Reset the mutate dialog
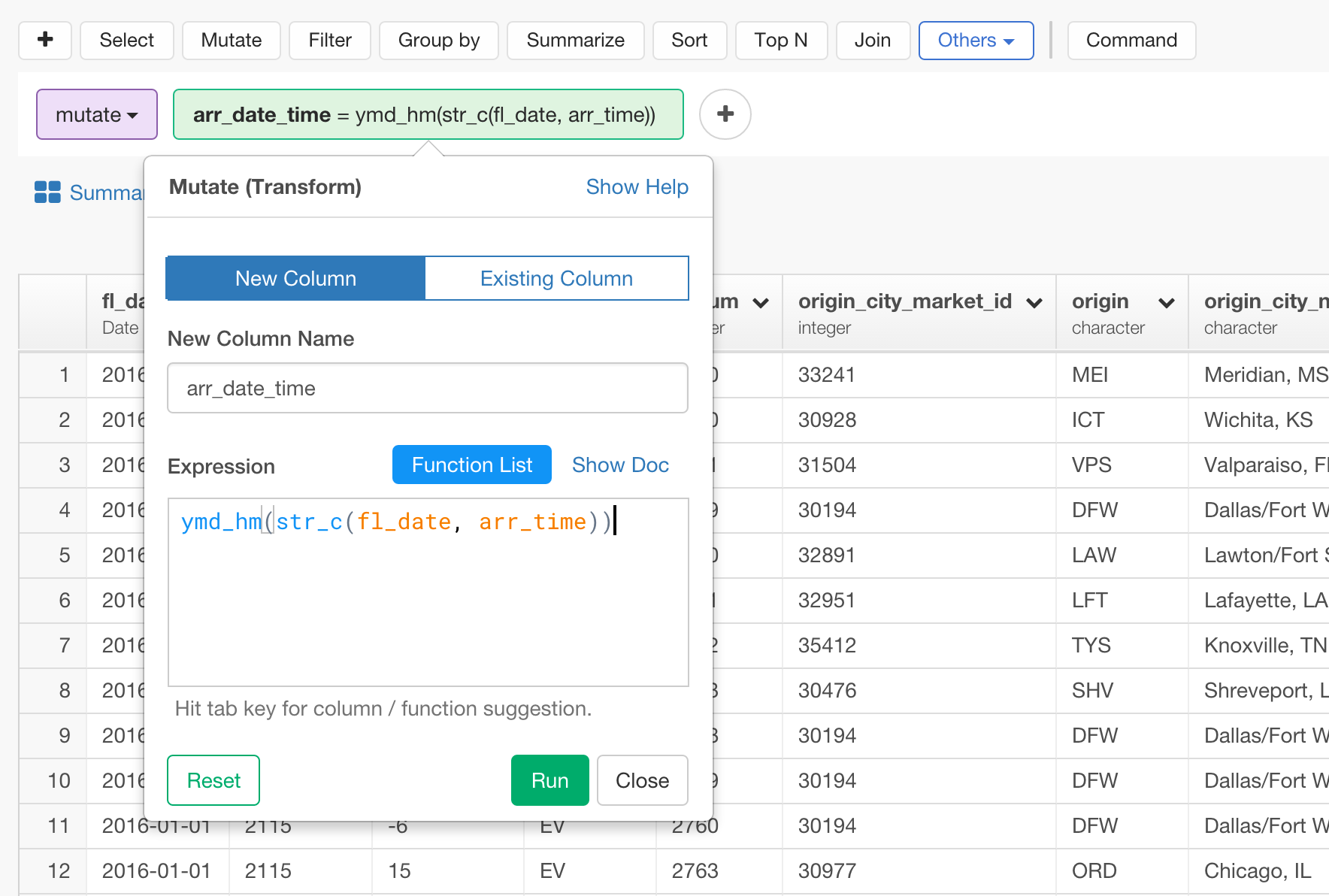The height and width of the screenshot is (896, 1329). (x=213, y=780)
